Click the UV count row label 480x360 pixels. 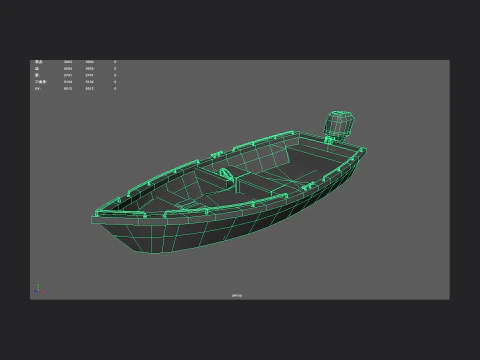click(x=37, y=89)
